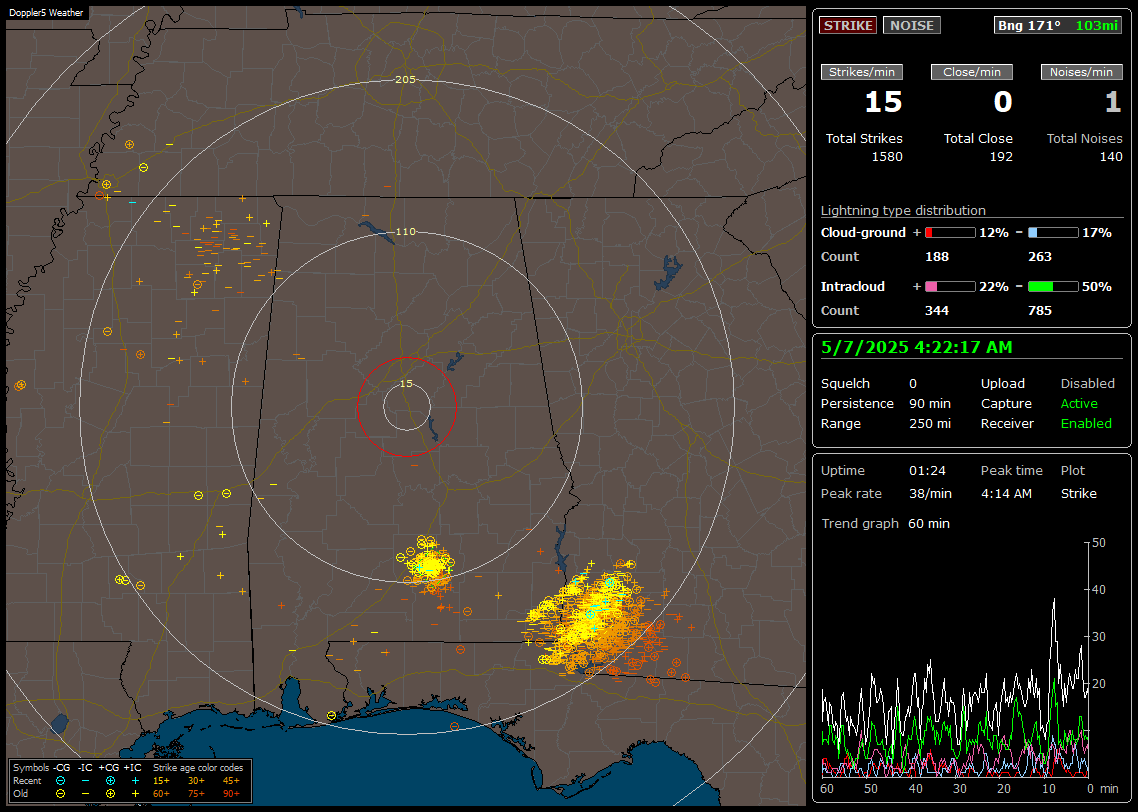Click the Cloud-ground 12% percentage label
This screenshot has width=1138, height=812.
click(994, 233)
